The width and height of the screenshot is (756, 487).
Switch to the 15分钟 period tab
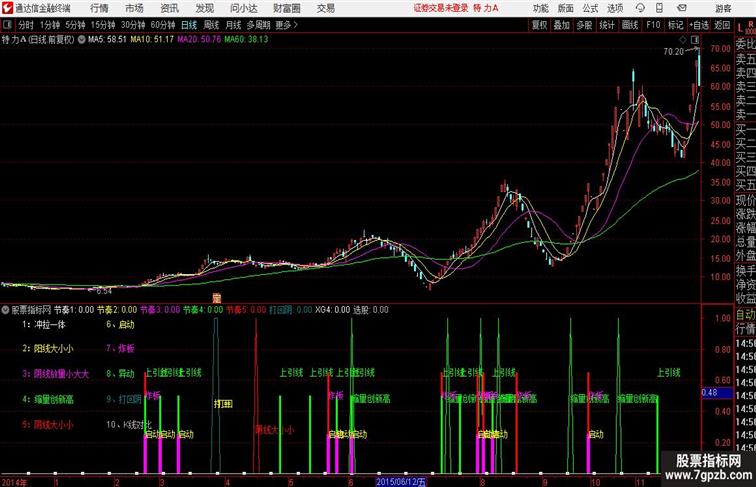(103, 25)
